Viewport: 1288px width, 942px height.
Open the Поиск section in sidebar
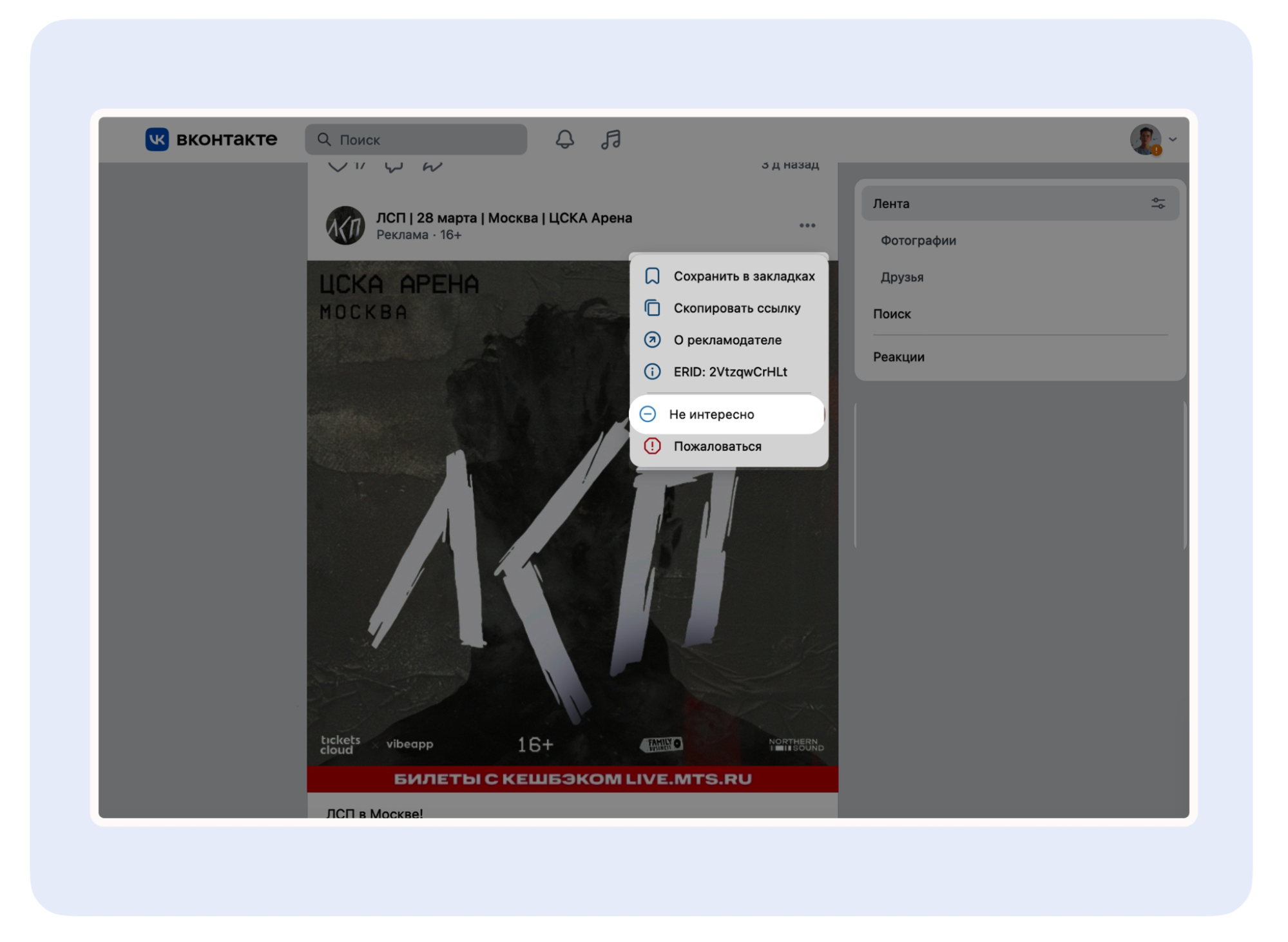tap(892, 314)
